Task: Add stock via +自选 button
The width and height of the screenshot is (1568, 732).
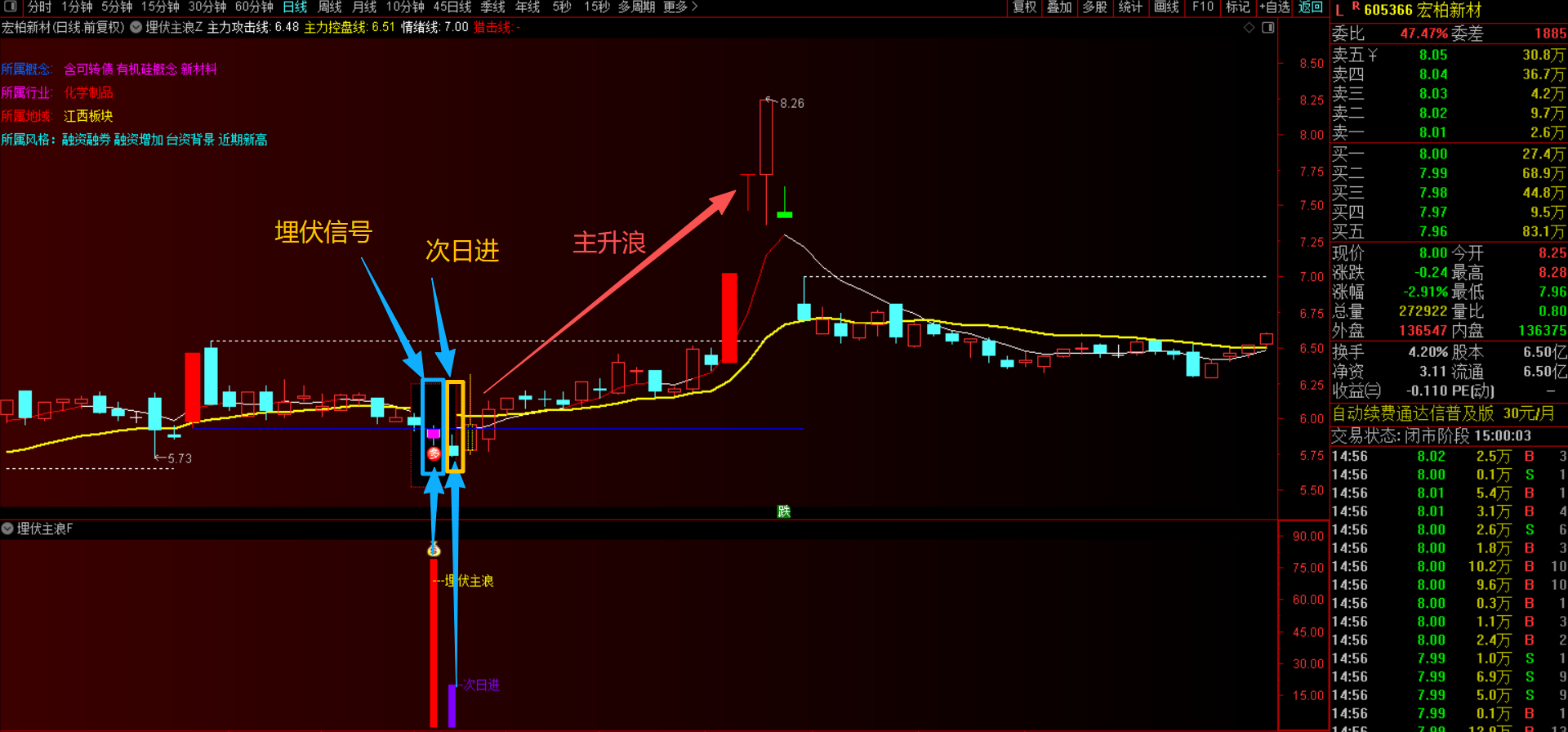Action: (x=1275, y=7)
